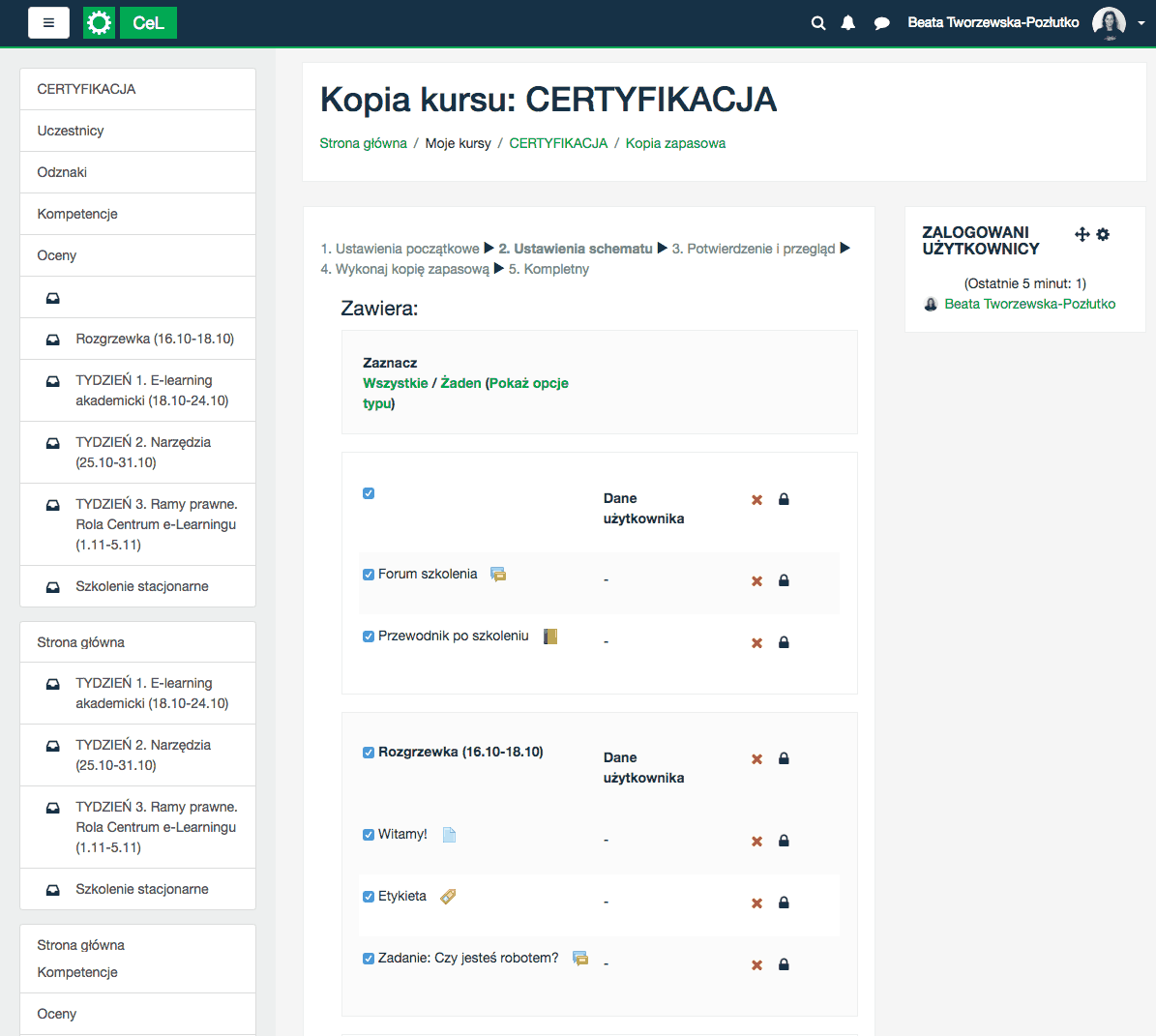Open unnamed section folder icon in sidebar
This screenshot has width=1156, height=1036.
(53, 298)
